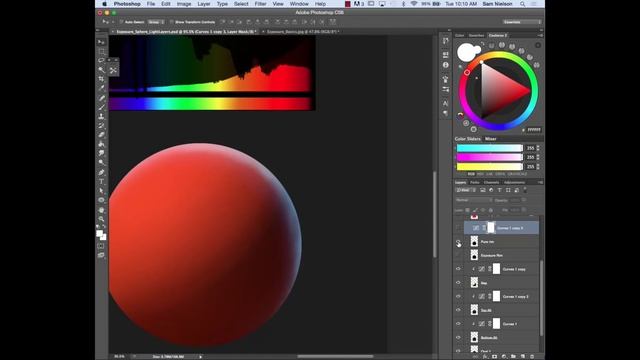The image size is (640, 360).
Task: Hide the Curves 1 copy layer
Action: (x=458, y=269)
